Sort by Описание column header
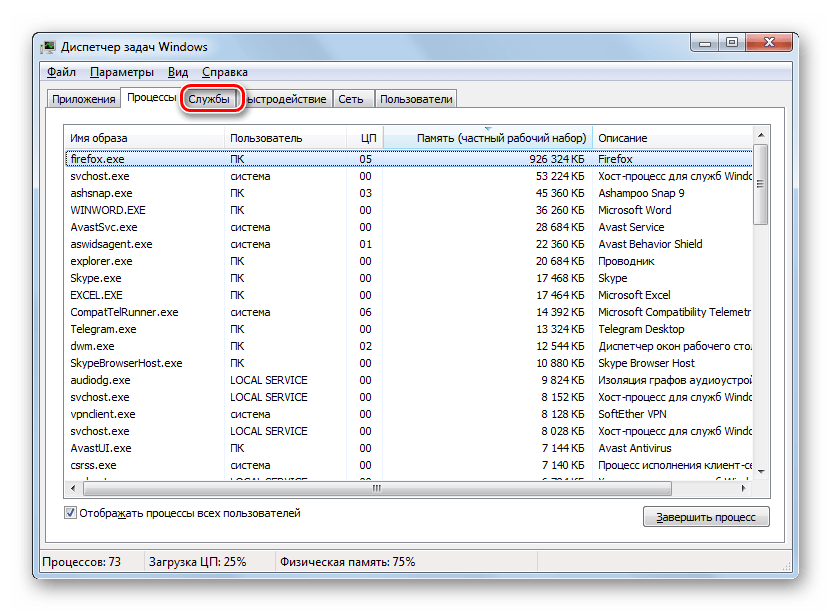The image size is (832, 612). coord(672,138)
